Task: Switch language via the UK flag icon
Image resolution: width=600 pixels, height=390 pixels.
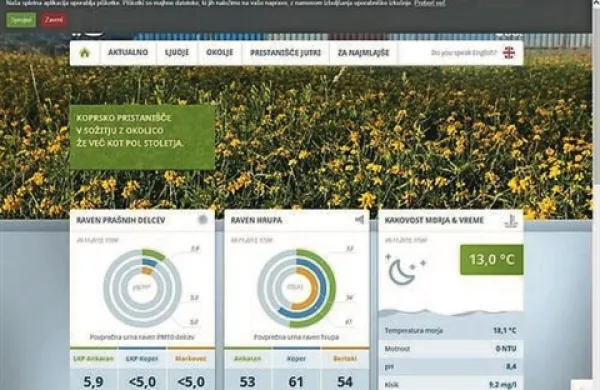Action: click(509, 53)
